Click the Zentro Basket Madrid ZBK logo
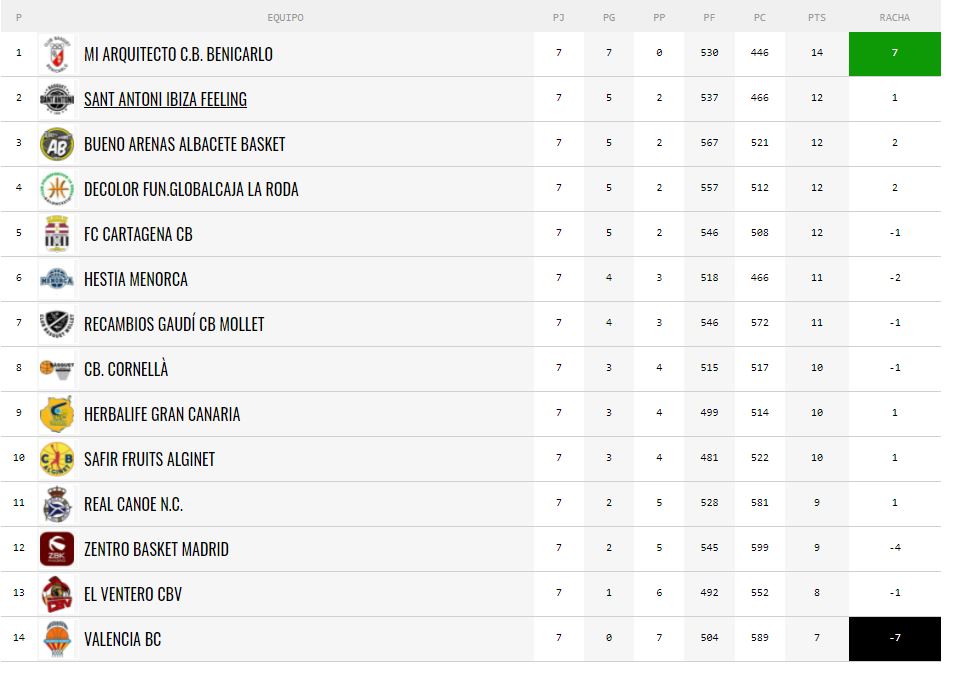Image resolution: width=953 pixels, height=679 pixels. pyautogui.click(x=56, y=549)
